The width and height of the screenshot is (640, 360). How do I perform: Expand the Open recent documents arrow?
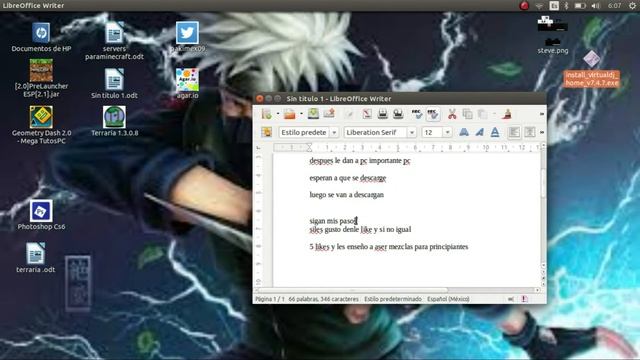[x=301, y=114]
